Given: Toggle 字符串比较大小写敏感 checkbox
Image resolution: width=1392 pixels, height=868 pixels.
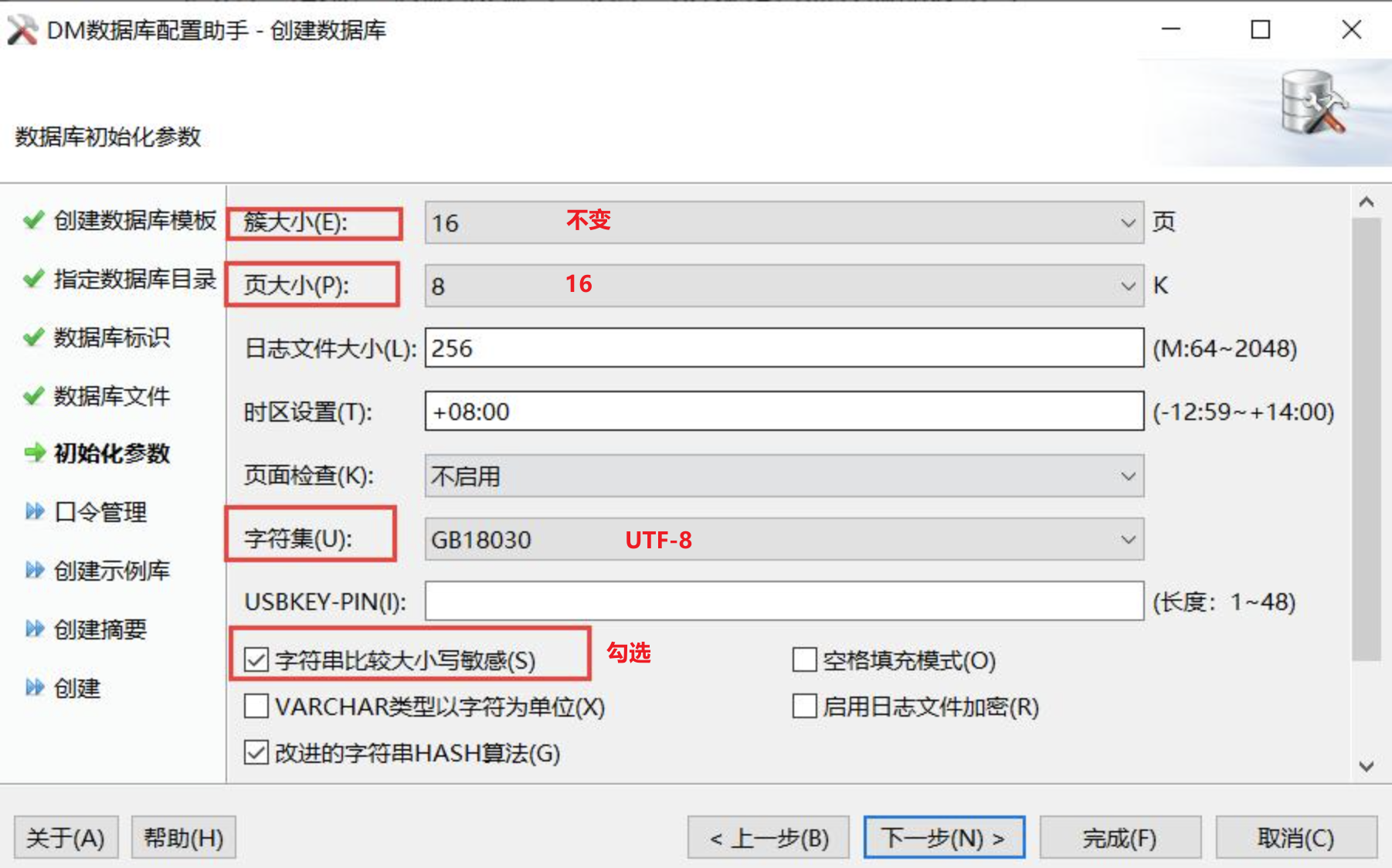Looking at the screenshot, I should (256, 659).
